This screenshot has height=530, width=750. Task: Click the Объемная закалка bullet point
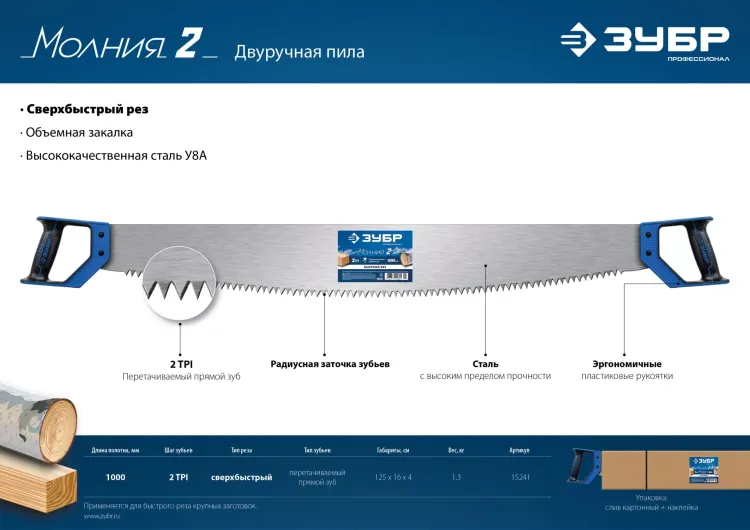tap(79, 132)
